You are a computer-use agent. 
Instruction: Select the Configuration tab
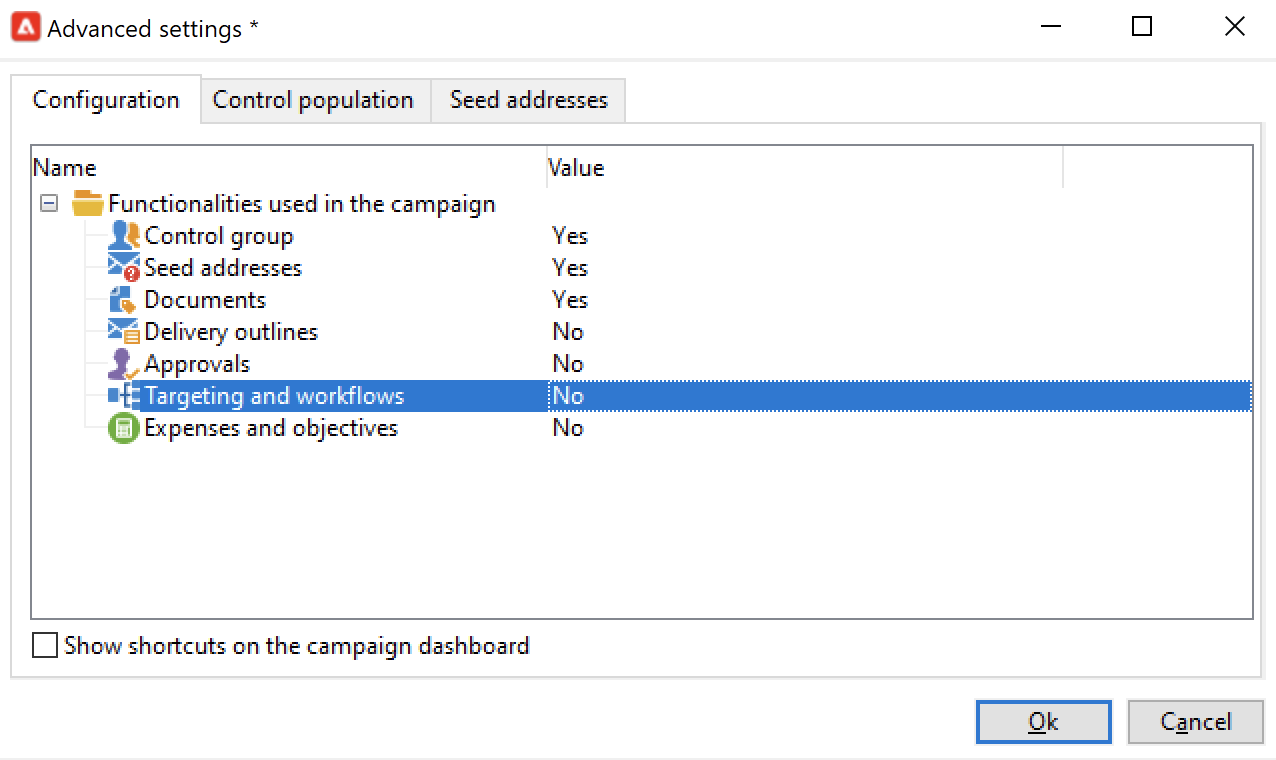[106, 100]
